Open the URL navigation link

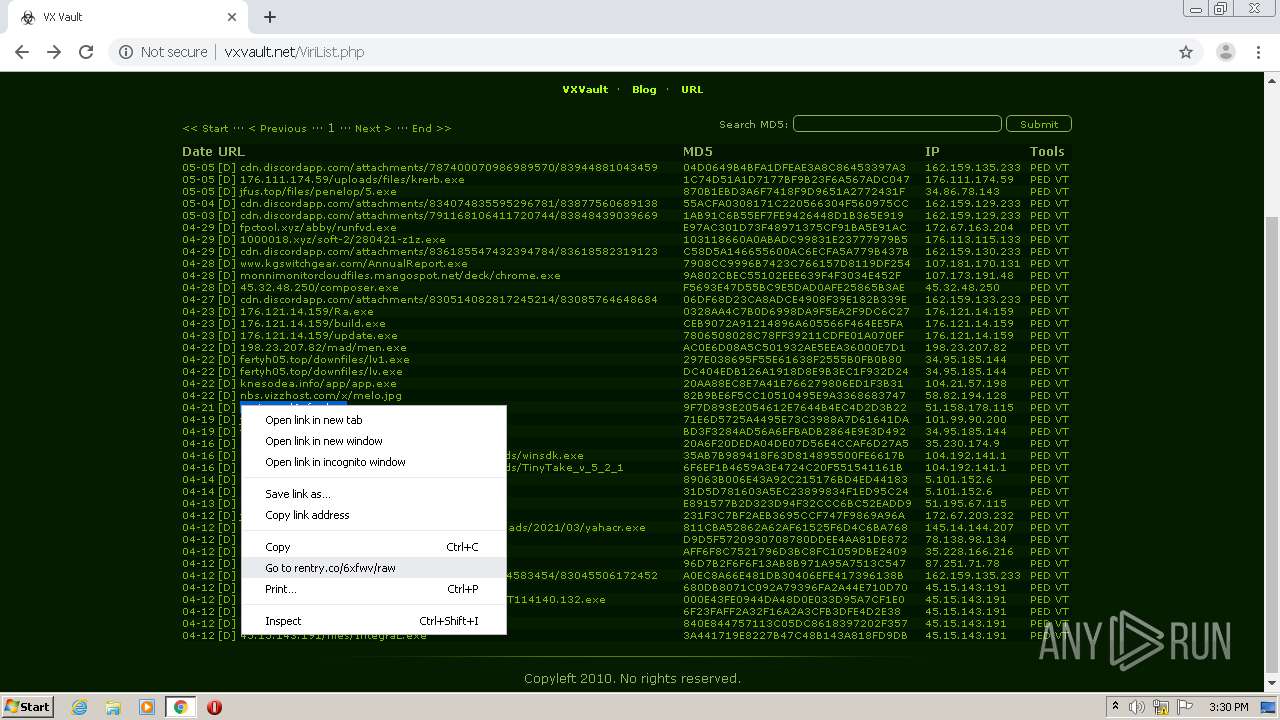pos(692,90)
